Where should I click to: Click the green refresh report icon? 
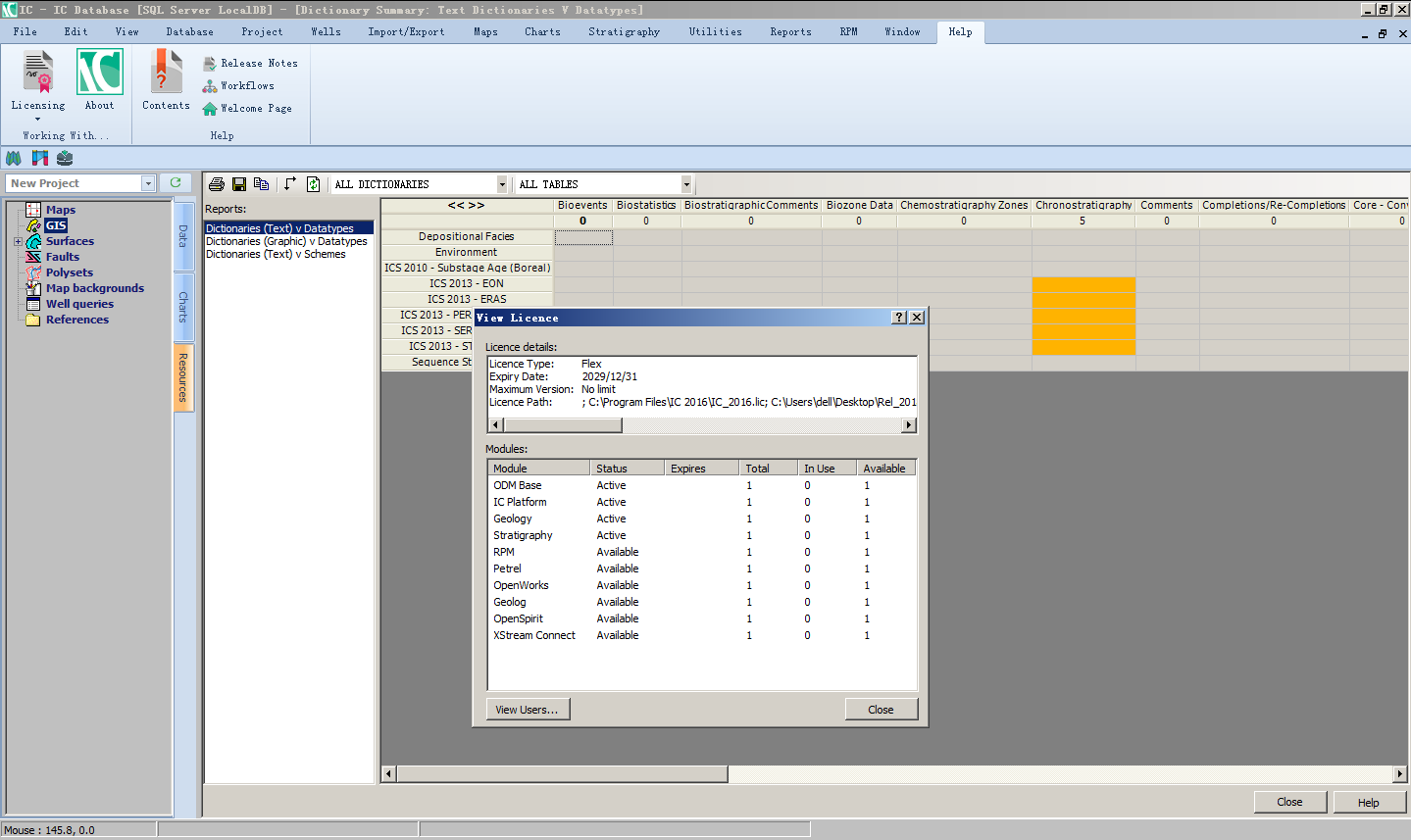pyautogui.click(x=313, y=184)
